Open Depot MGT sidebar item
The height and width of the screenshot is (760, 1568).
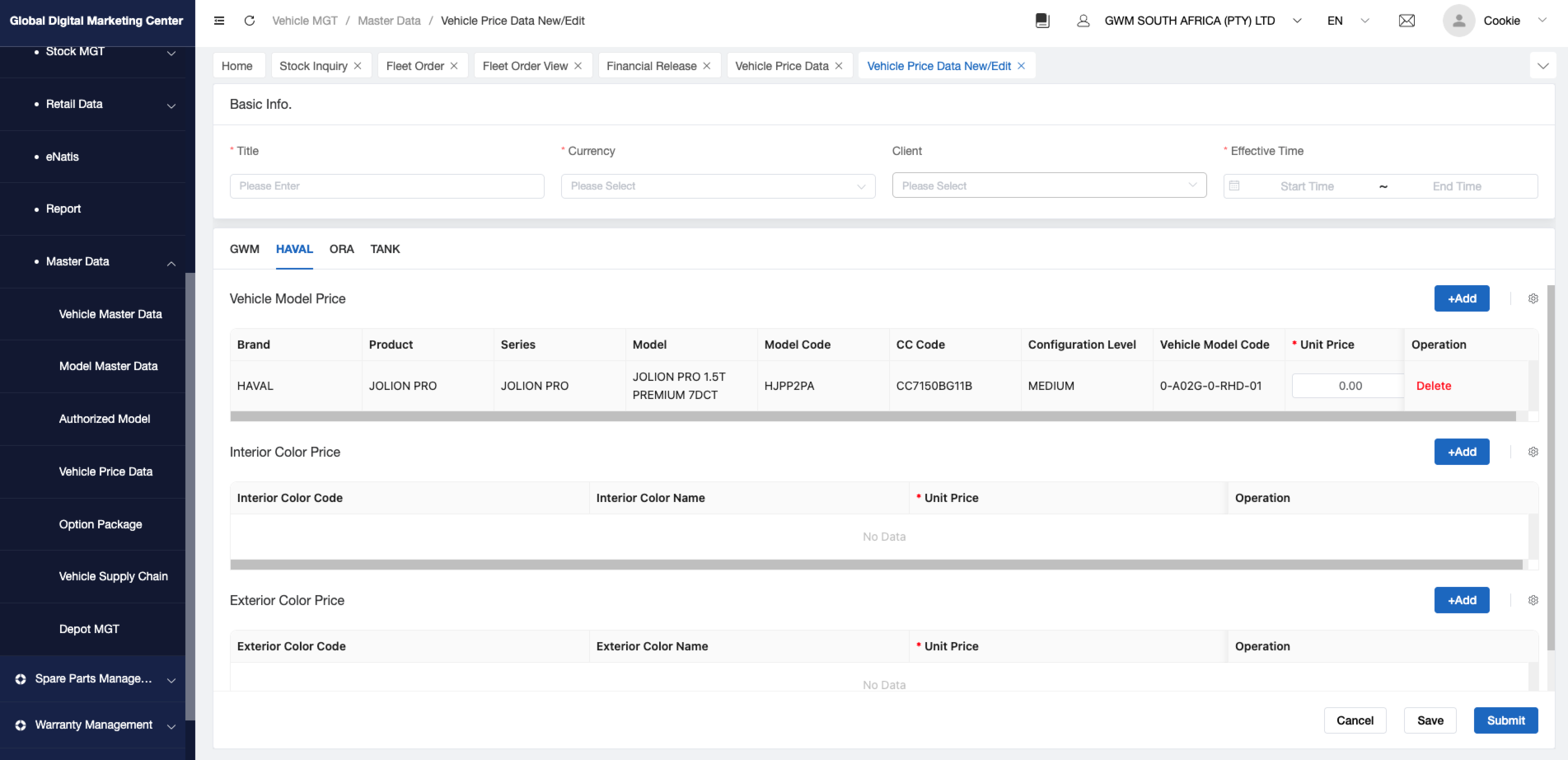89,629
